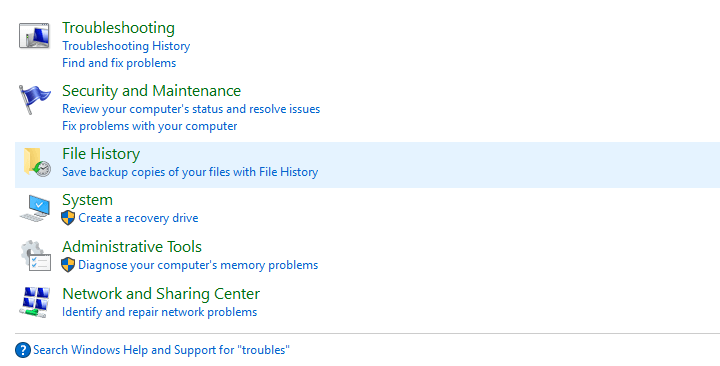The image size is (720, 366).
Task: Open the File History heading
Action: tap(101, 153)
